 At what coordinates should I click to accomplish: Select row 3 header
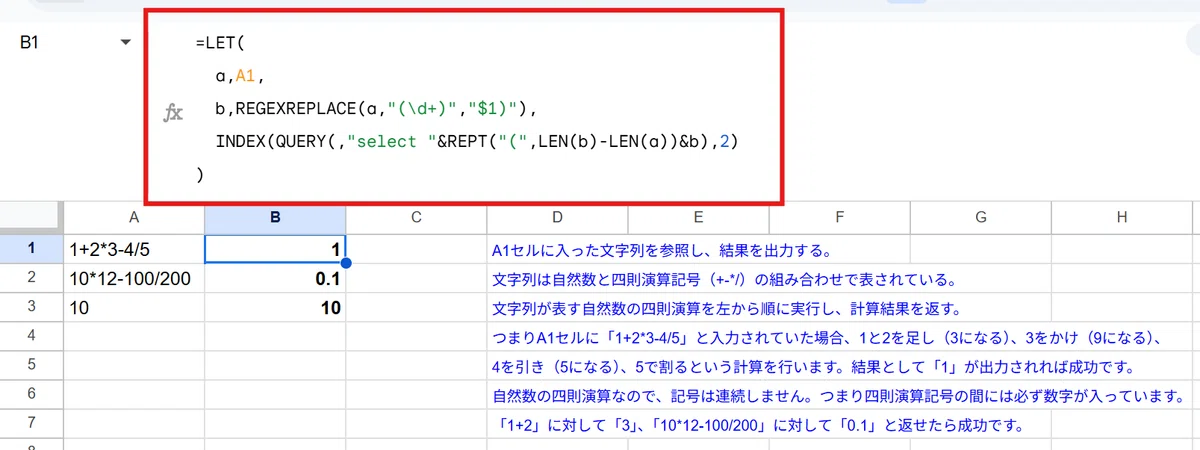click(31, 308)
